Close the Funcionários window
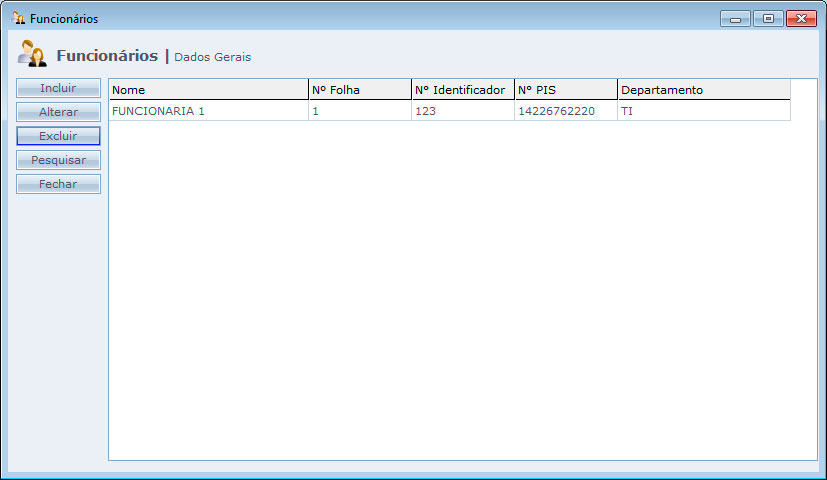Viewport: 827px width, 480px height. tap(801, 18)
